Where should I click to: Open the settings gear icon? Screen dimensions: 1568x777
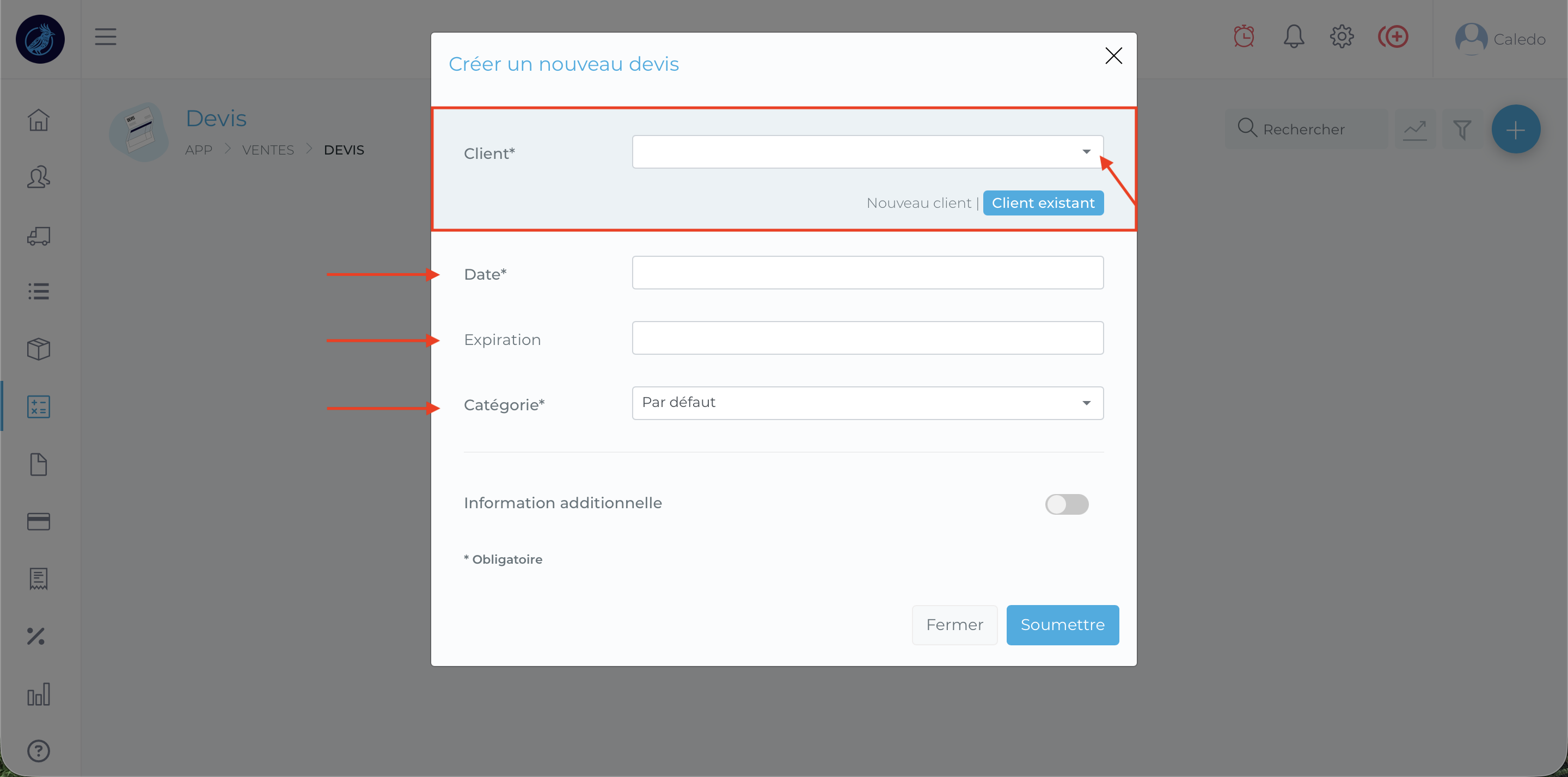tap(1342, 37)
